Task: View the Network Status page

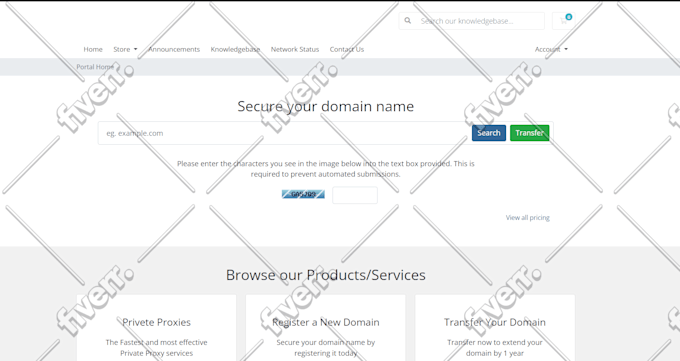Action: [295, 49]
